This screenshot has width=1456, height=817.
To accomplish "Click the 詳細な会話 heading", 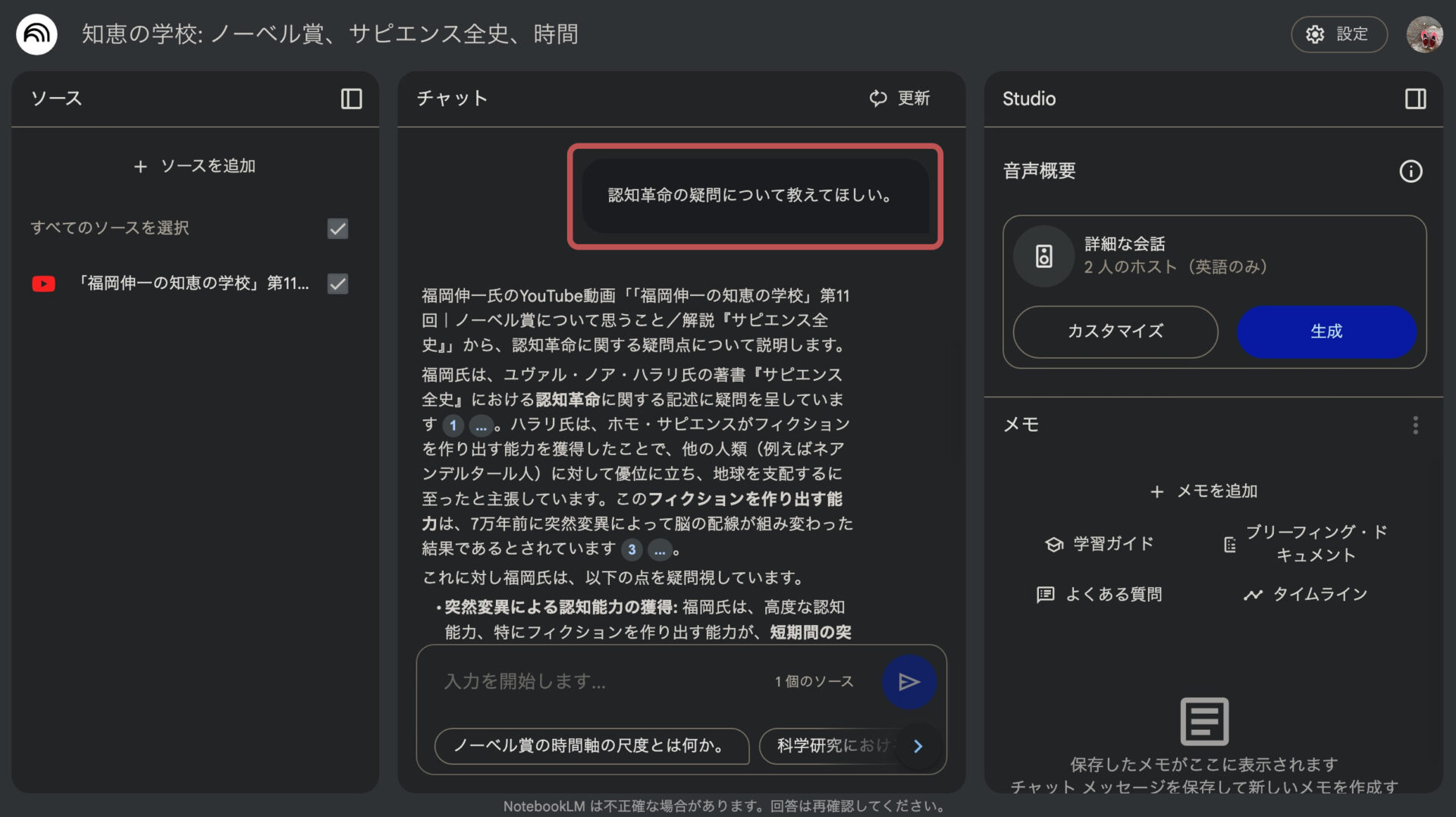I will [x=1125, y=244].
